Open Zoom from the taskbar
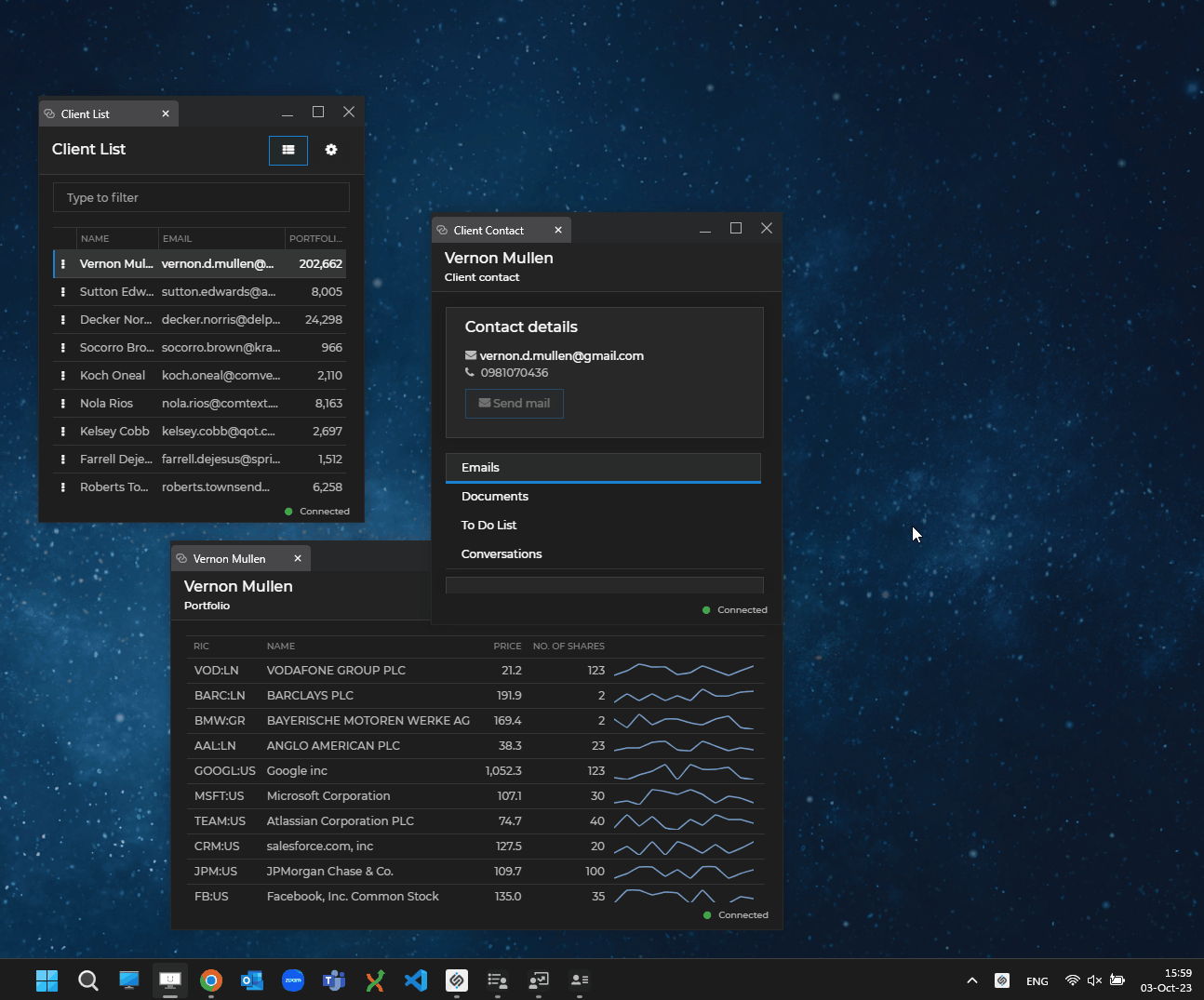Screen dimensions: 1204x1000 pyautogui.click(x=293, y=980)
